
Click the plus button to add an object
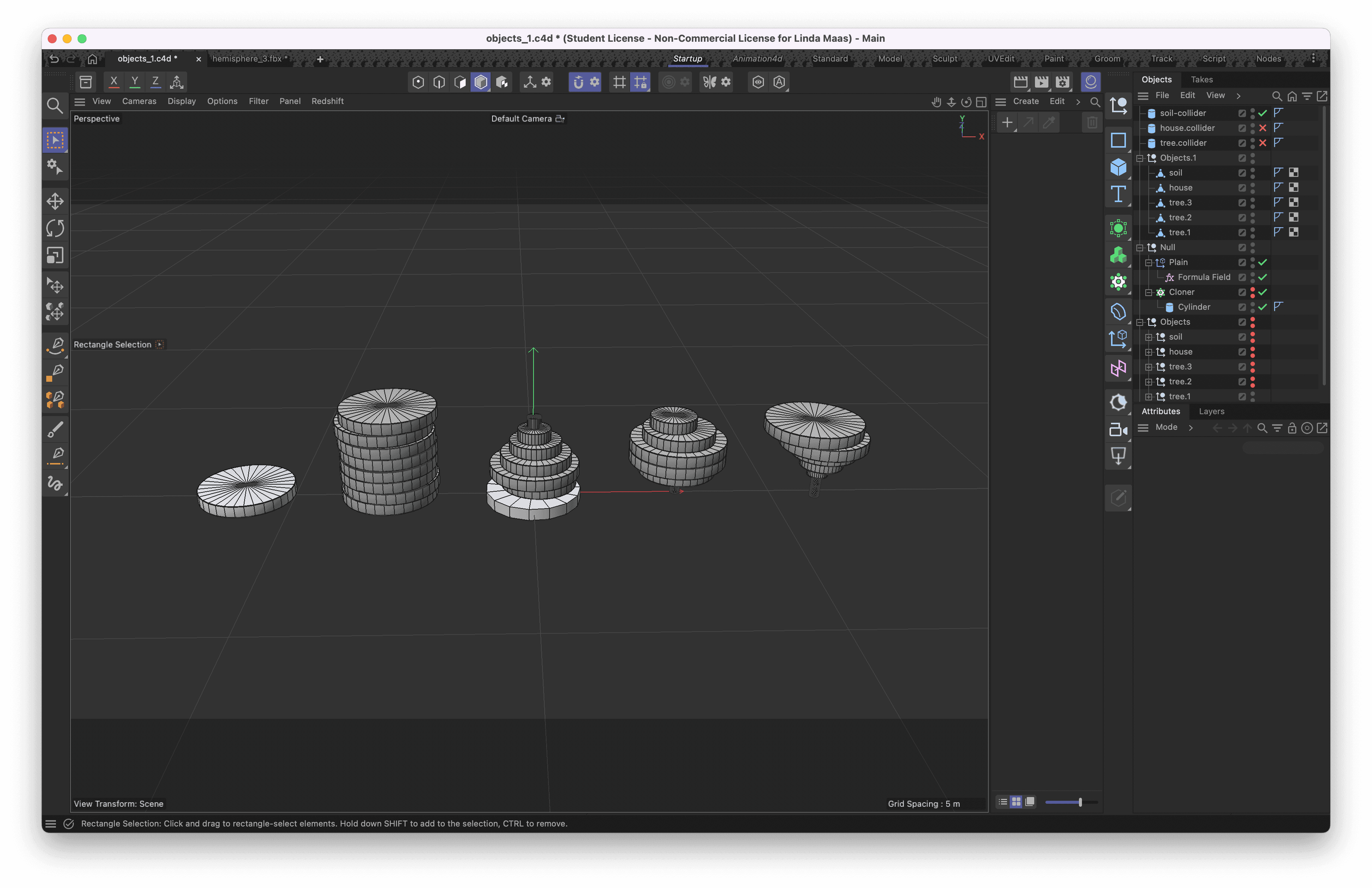(1007, 122)
